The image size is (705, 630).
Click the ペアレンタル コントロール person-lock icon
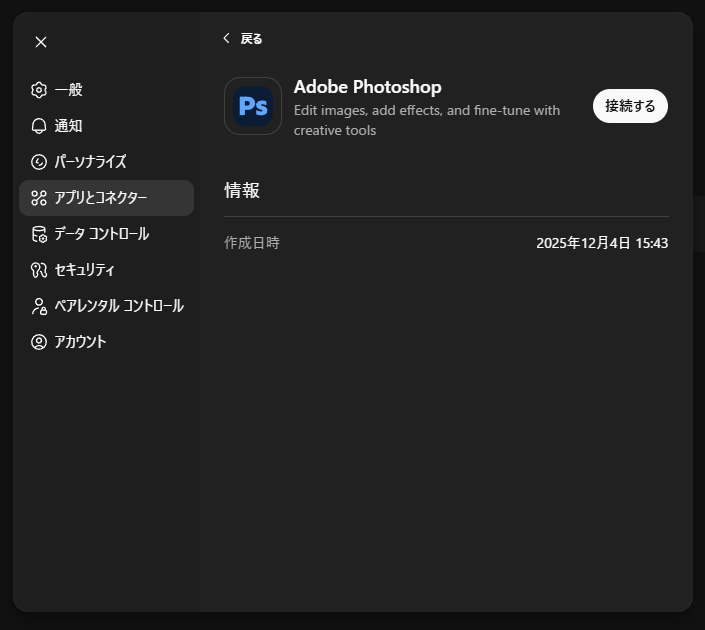(39, 306)
